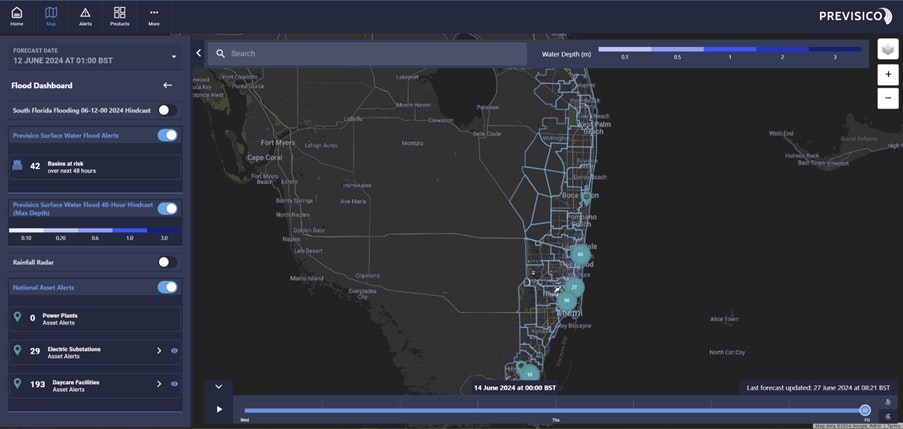
Task: Expand the Forecast Date dropdown
Action: (174, 56)
